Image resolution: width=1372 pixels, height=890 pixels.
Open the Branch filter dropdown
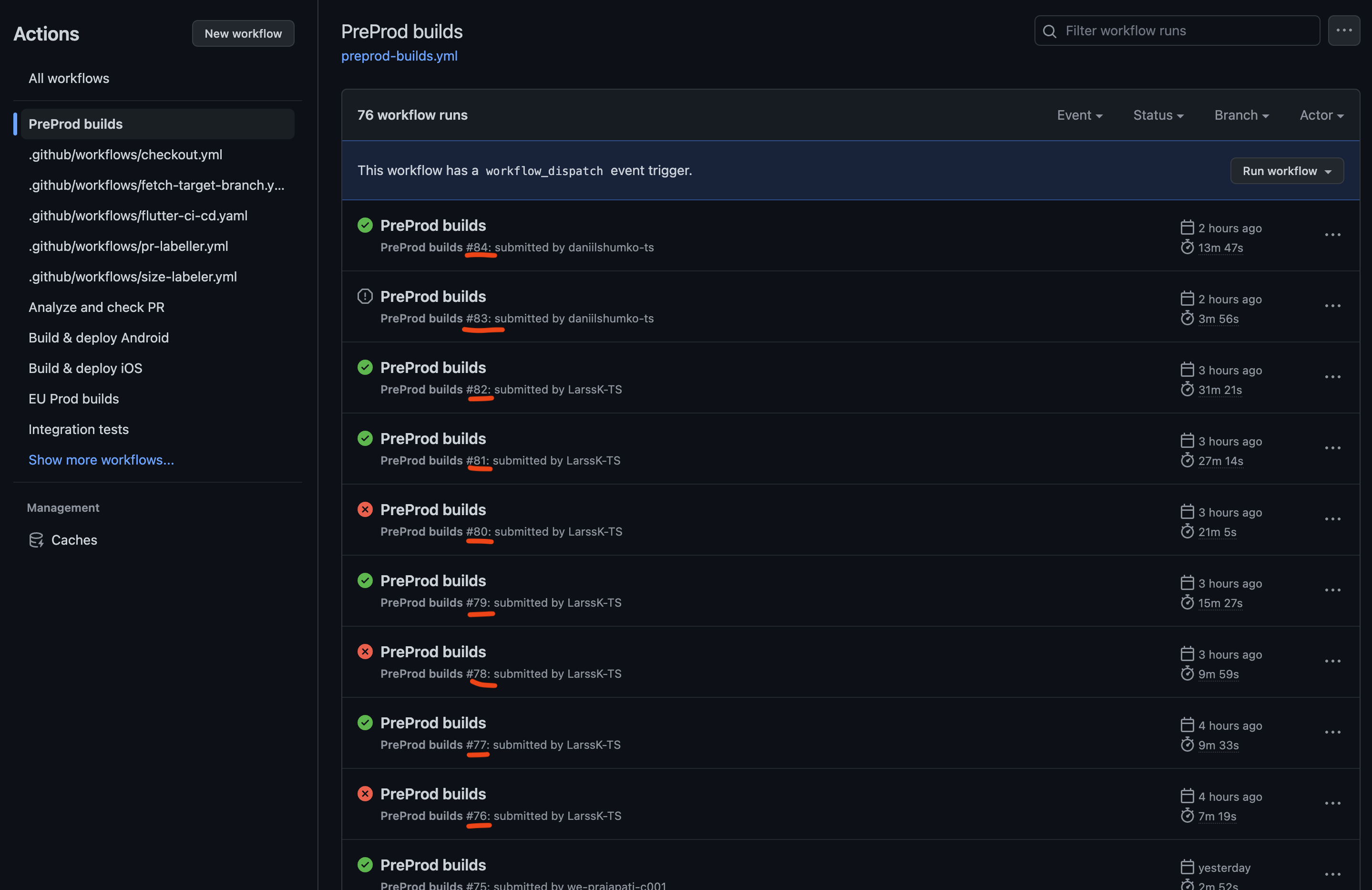tap(1241, 115)
